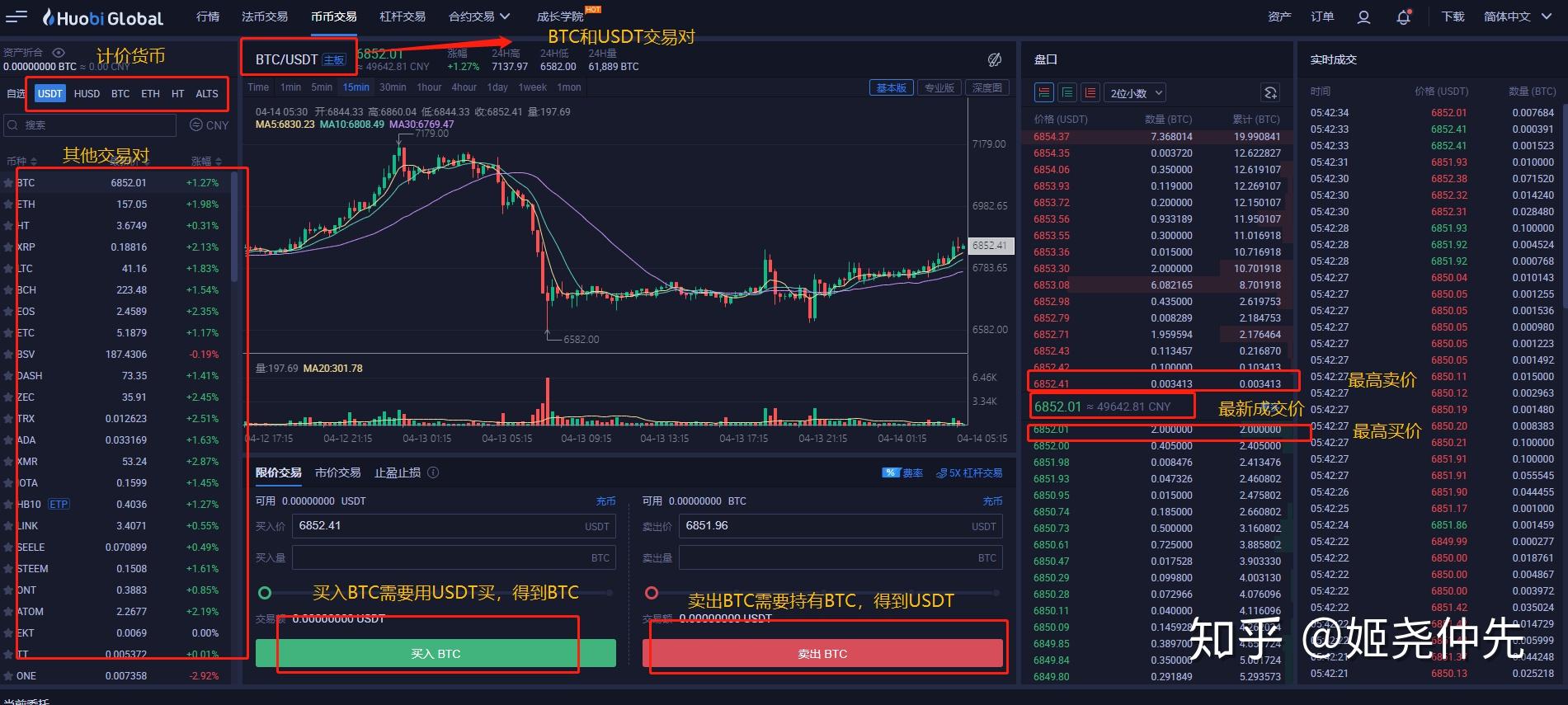Favorite the ETH pair with its star
This screenshot has width=1568, height=705.
point(8,204)
